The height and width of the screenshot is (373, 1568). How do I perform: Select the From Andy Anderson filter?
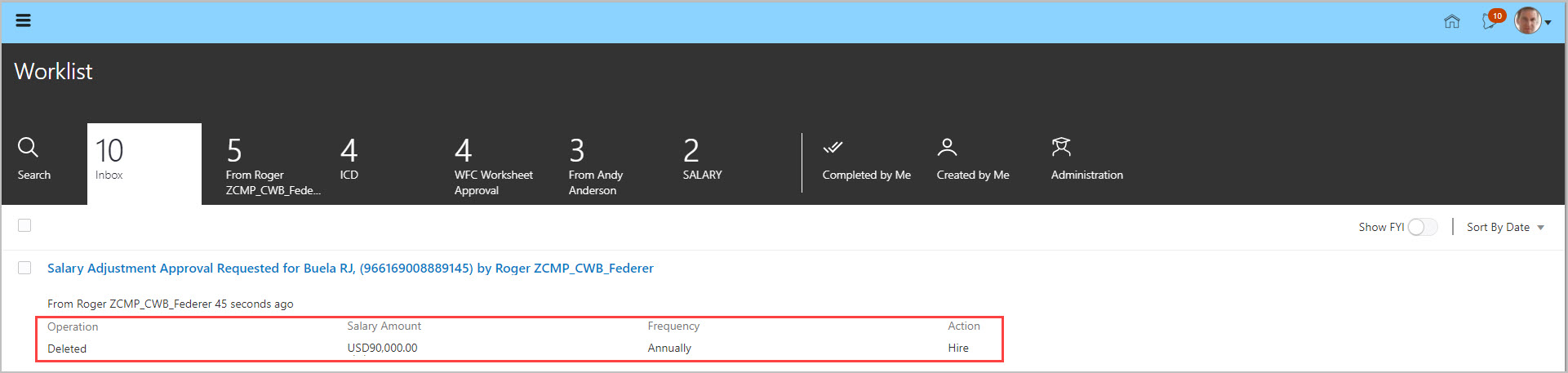pos(596,166)
